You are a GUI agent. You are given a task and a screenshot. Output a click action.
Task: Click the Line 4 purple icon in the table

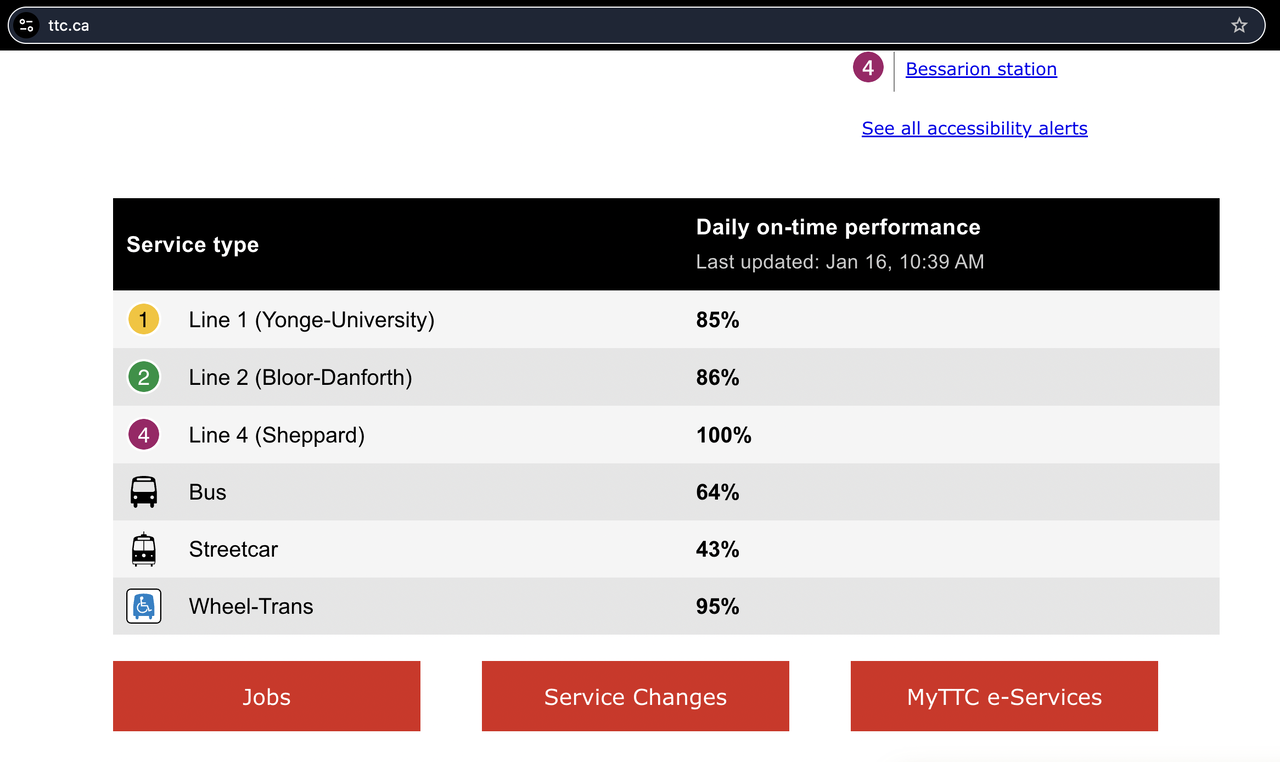tap(144, 435)
